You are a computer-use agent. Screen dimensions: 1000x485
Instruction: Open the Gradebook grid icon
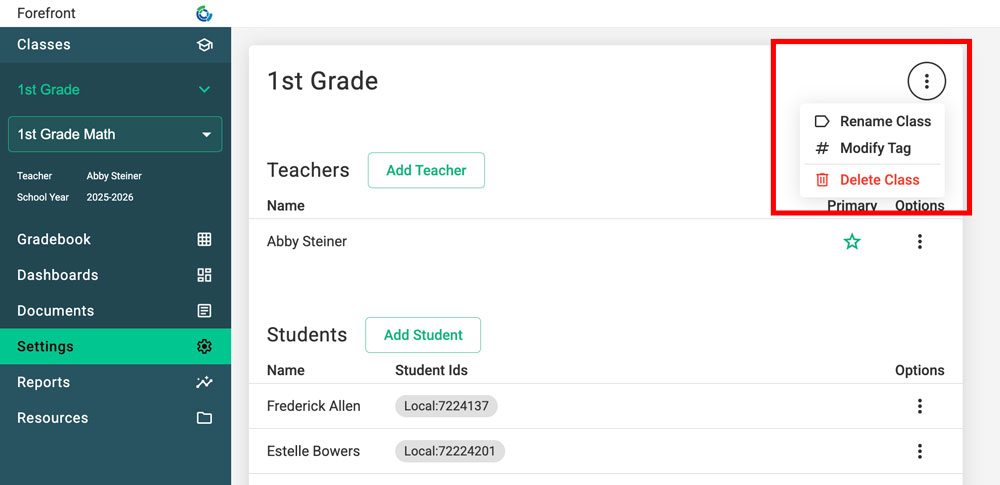[x=204, y=239]
